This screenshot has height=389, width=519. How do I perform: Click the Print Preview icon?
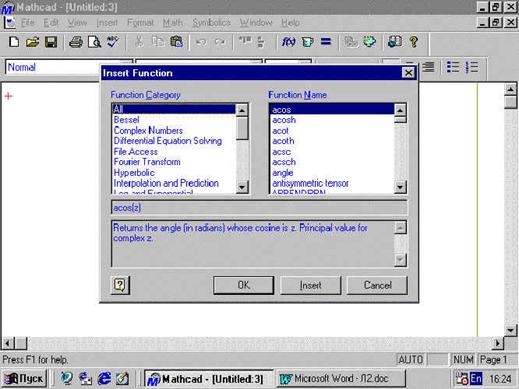point(94,42)
